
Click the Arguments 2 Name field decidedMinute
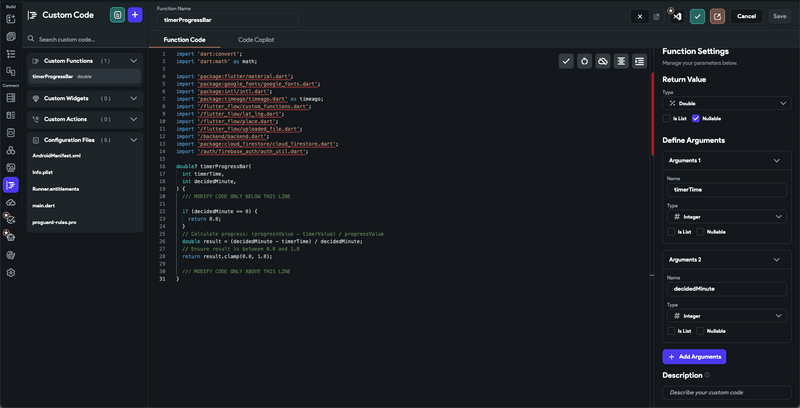[727, 289]
